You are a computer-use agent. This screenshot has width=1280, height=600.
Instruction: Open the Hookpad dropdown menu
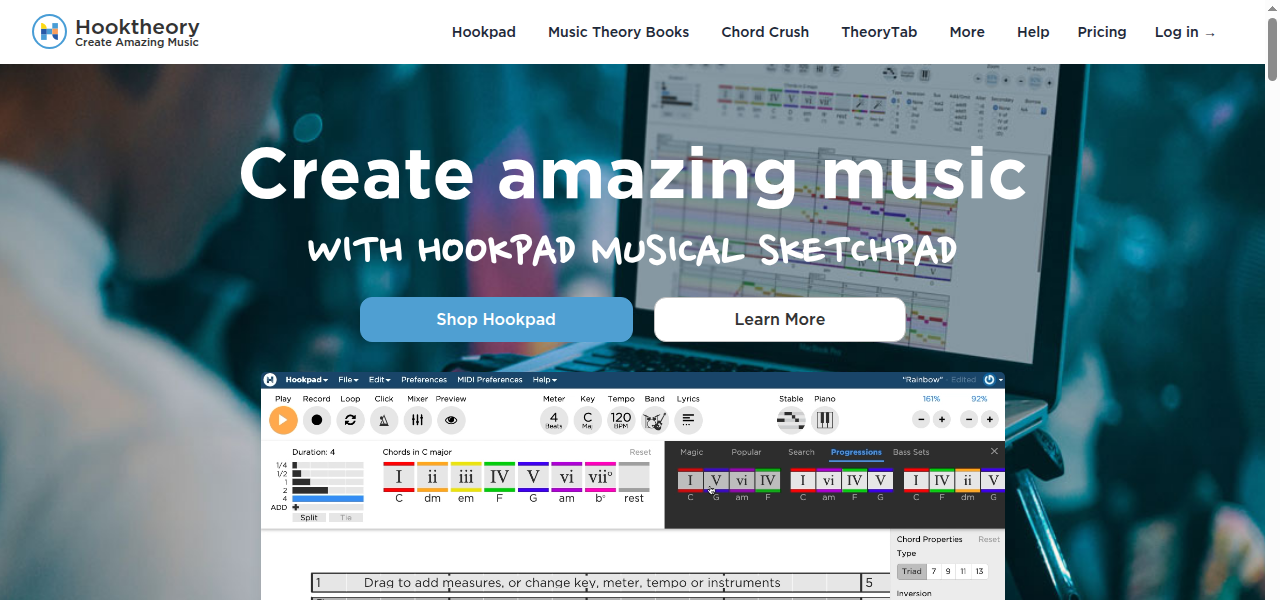pos(306,379)
